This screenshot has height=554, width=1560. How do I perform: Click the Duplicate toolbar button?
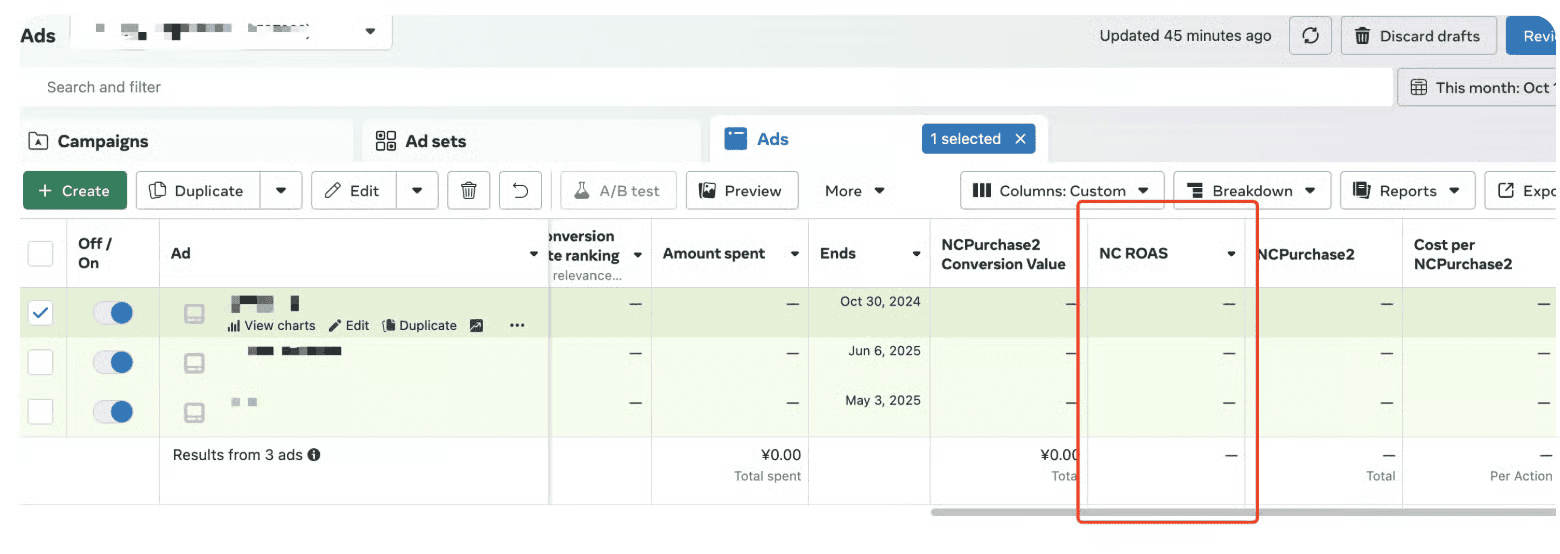(x=198, y=190)
